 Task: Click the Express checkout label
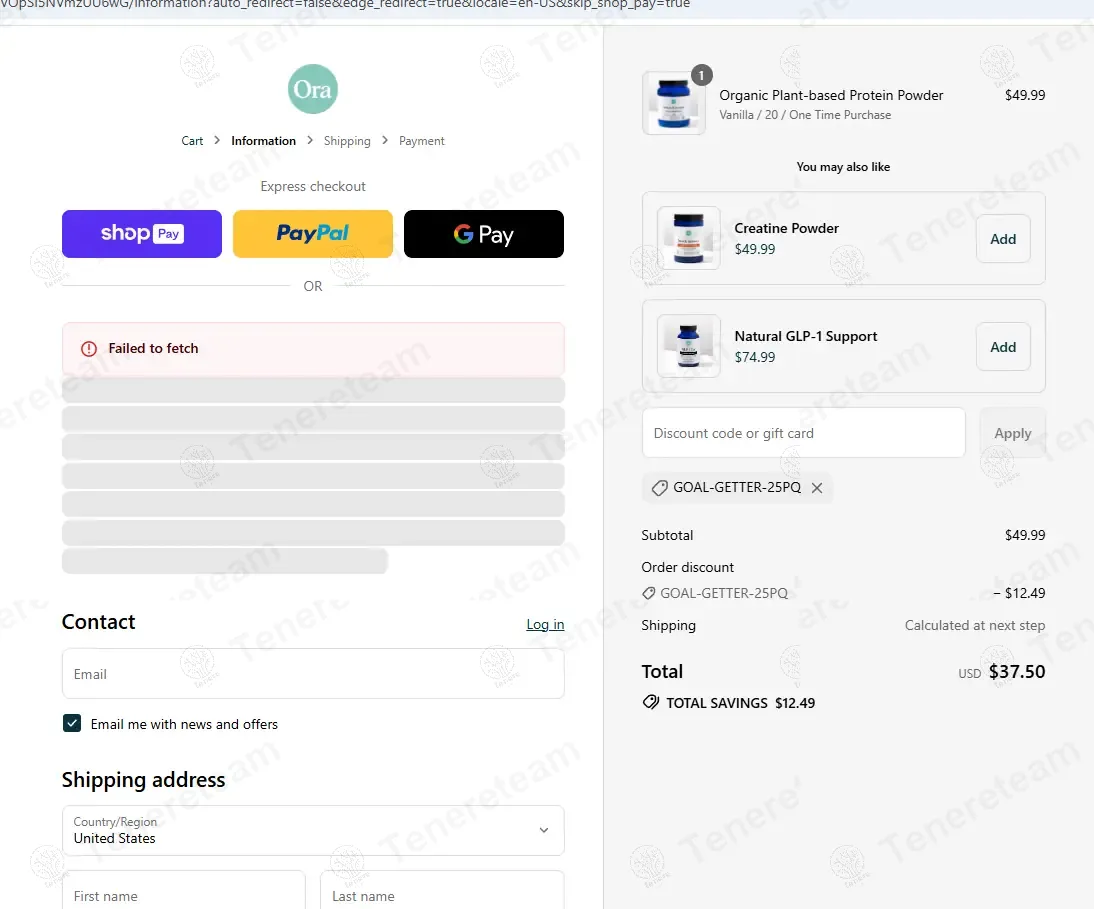click(313, 186)
